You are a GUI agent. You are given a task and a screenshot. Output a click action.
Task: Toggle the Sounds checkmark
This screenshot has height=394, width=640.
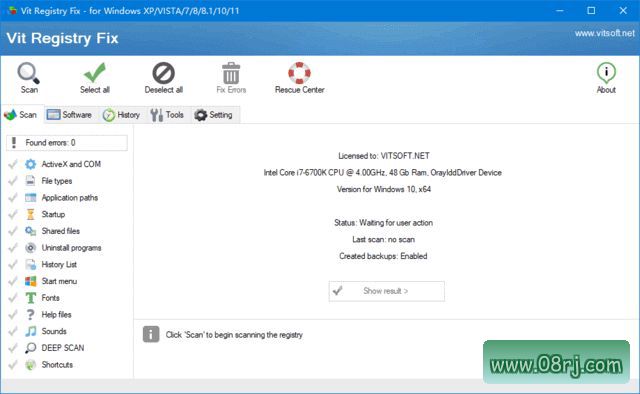13,331
